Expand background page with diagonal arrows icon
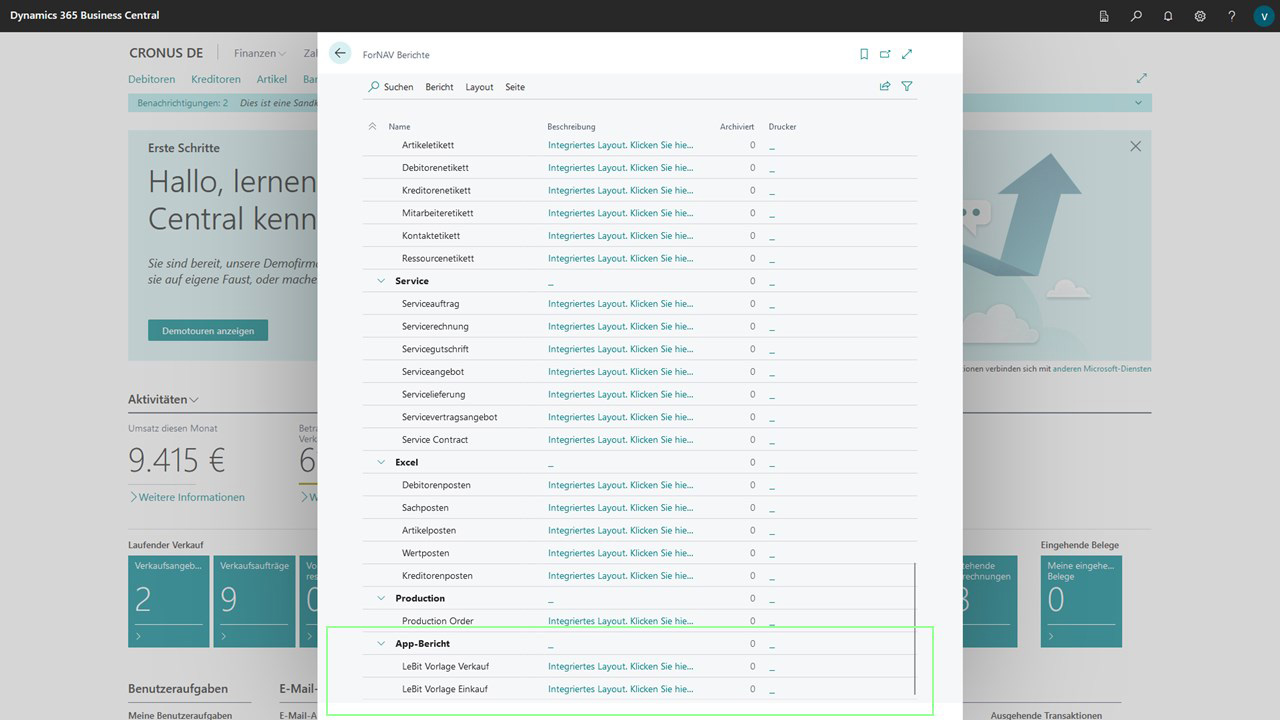This screenshot has height=720, width=1280. (x=1142, y=78)
